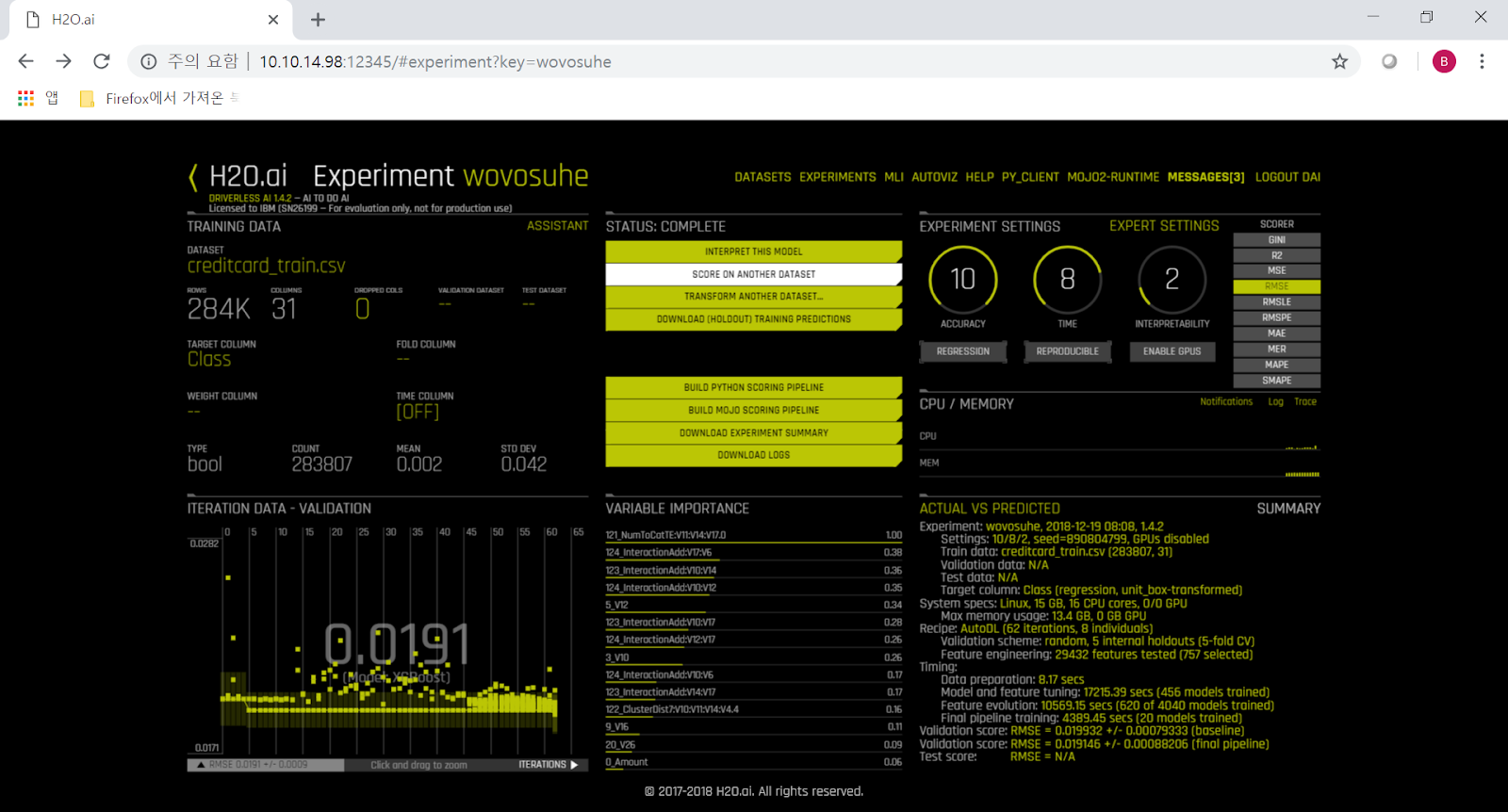
Task: Select RMSPE scorer
Action: [1277, 317]
